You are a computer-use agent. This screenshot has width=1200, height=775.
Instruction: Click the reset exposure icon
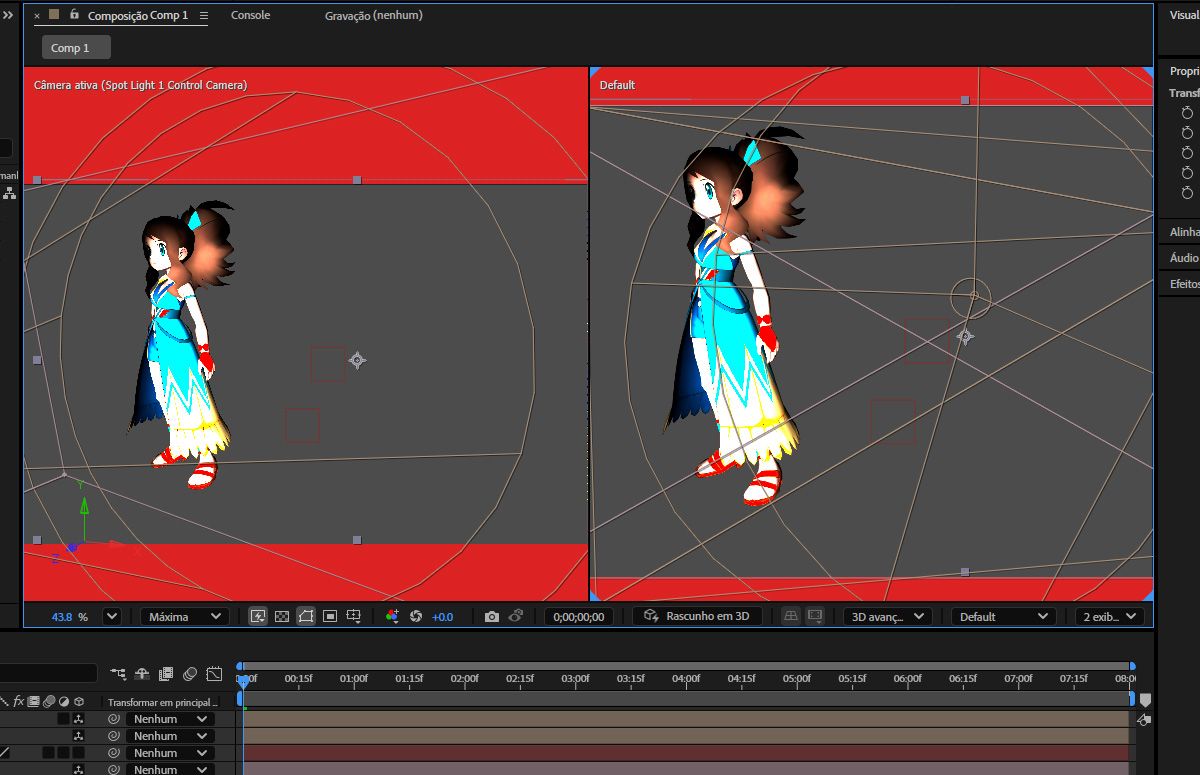(416, 617)
